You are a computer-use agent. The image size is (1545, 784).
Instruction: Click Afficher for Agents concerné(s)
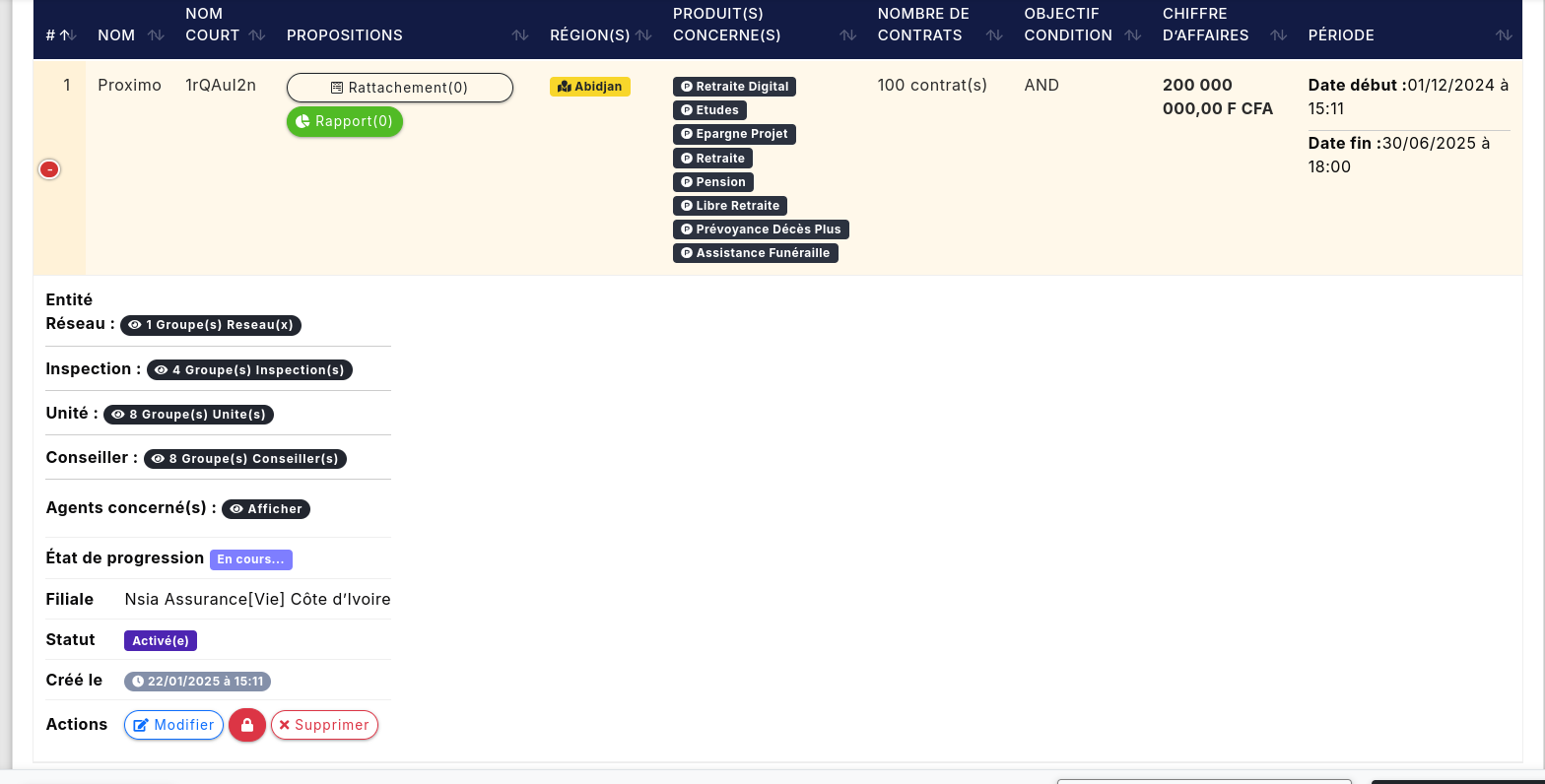point(266,509)
